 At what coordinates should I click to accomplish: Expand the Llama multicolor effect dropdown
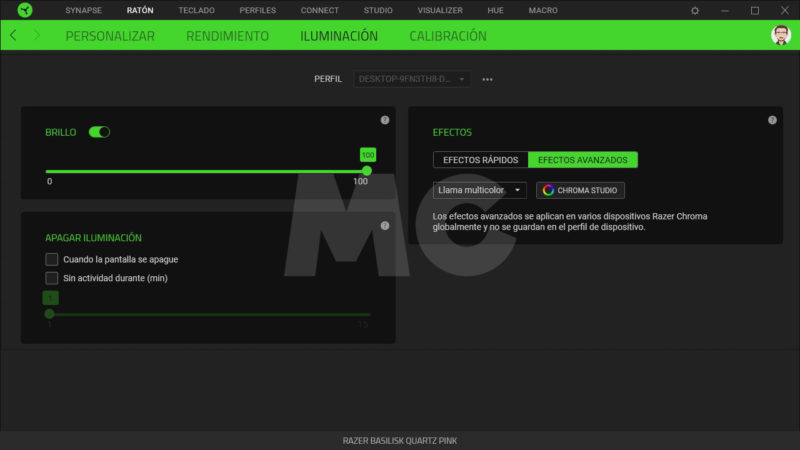pyautogui.click(x=480, y=190)
